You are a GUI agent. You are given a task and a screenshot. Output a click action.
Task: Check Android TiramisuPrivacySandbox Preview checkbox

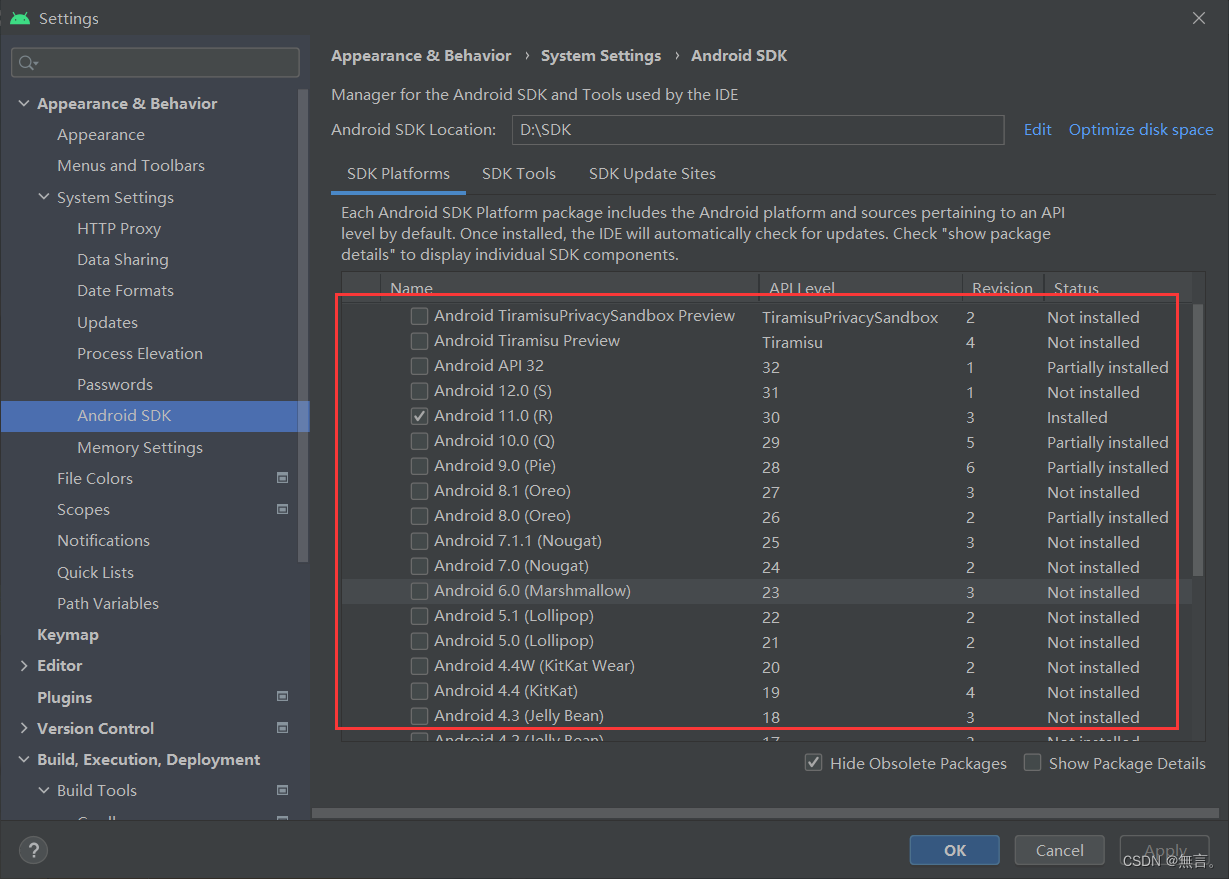pos(420,316)
